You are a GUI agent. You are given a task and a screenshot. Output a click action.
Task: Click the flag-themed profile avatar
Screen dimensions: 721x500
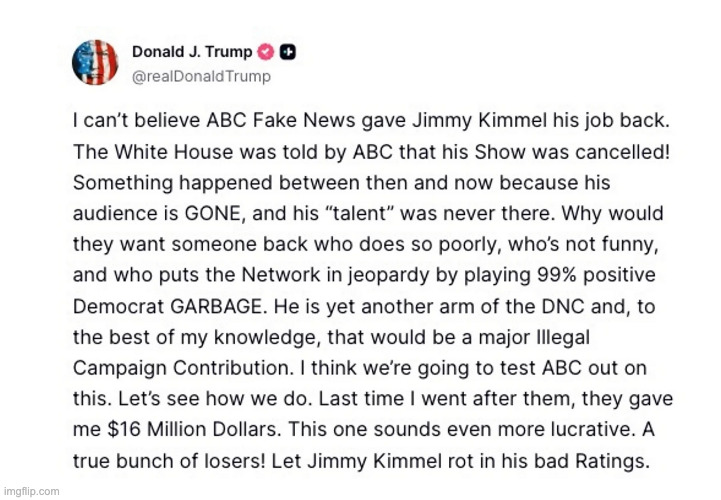pyautogui.click(x=96, y=62)
